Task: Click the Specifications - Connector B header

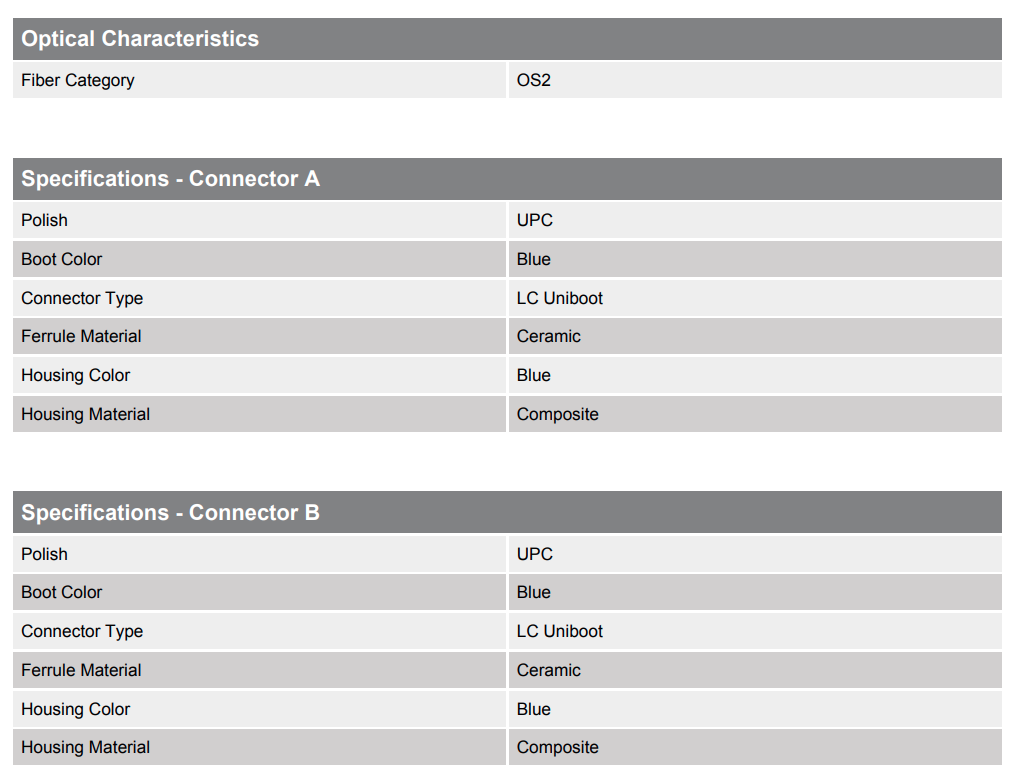Action: (171, 513)
